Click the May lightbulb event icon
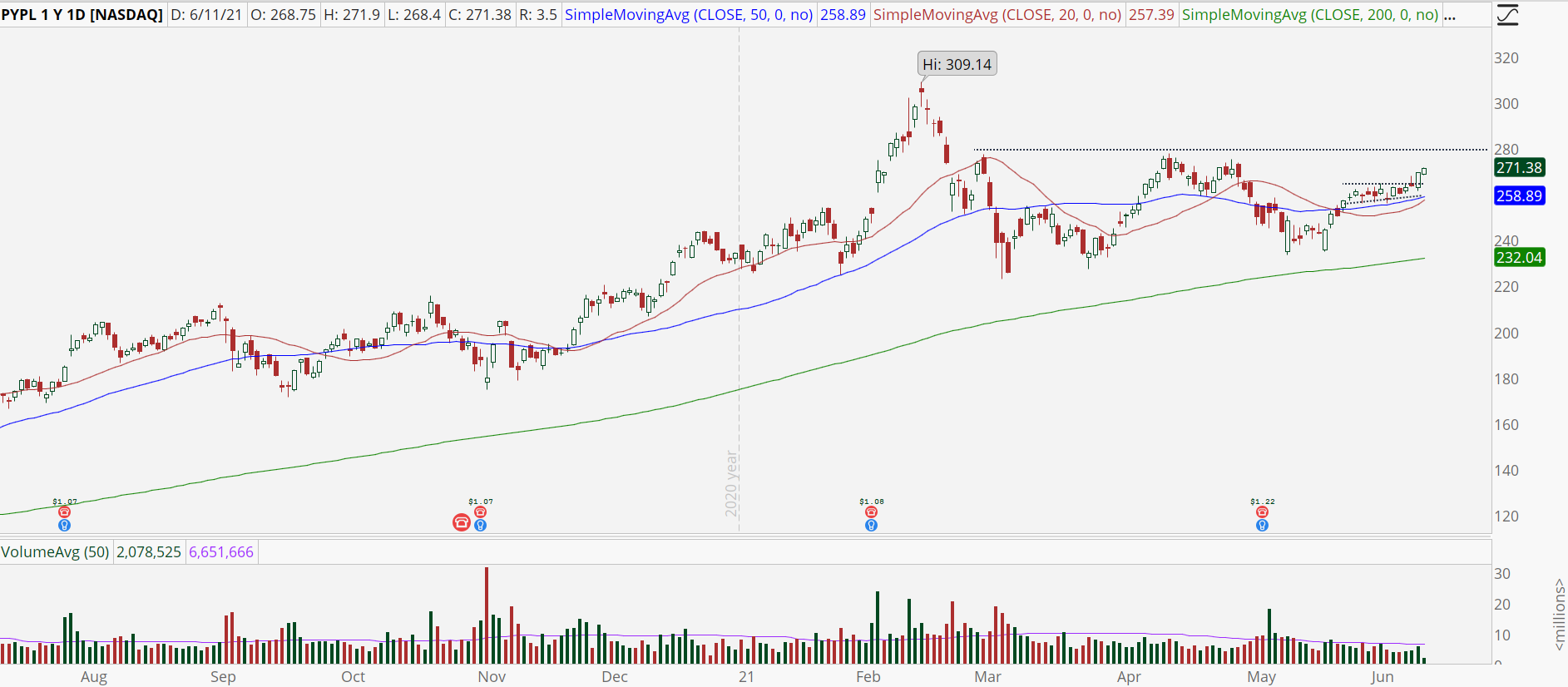This screenshot has width=1568, height=687. coord(1263,526)
